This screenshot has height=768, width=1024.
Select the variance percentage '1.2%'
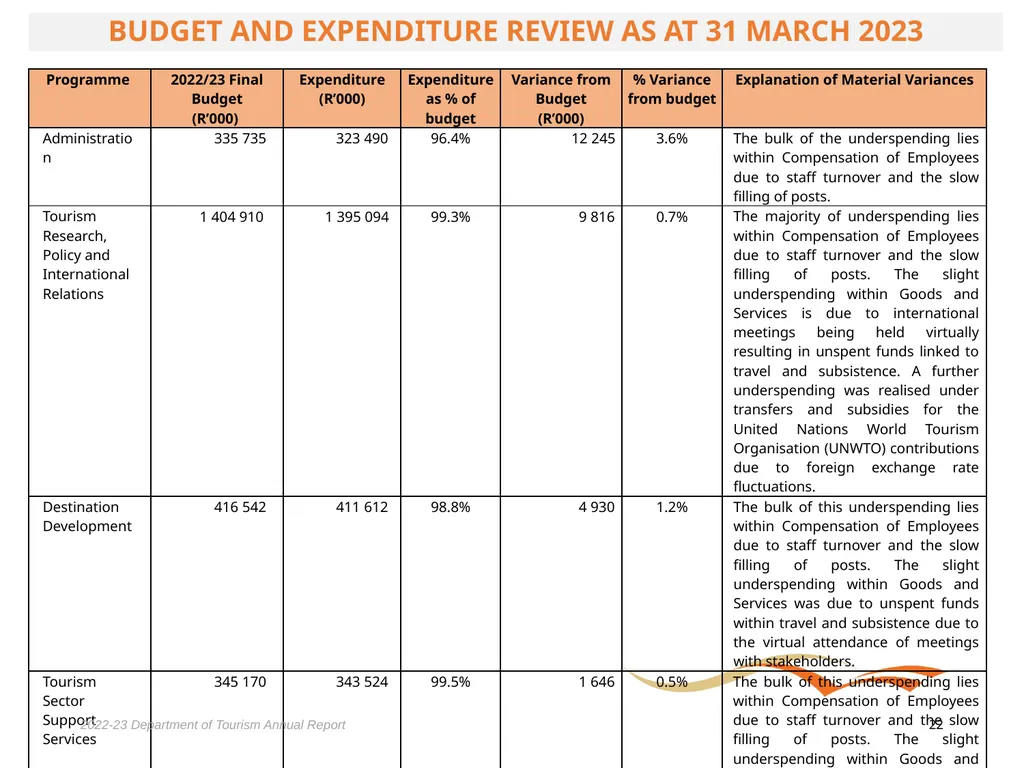(x=671, y=507)
